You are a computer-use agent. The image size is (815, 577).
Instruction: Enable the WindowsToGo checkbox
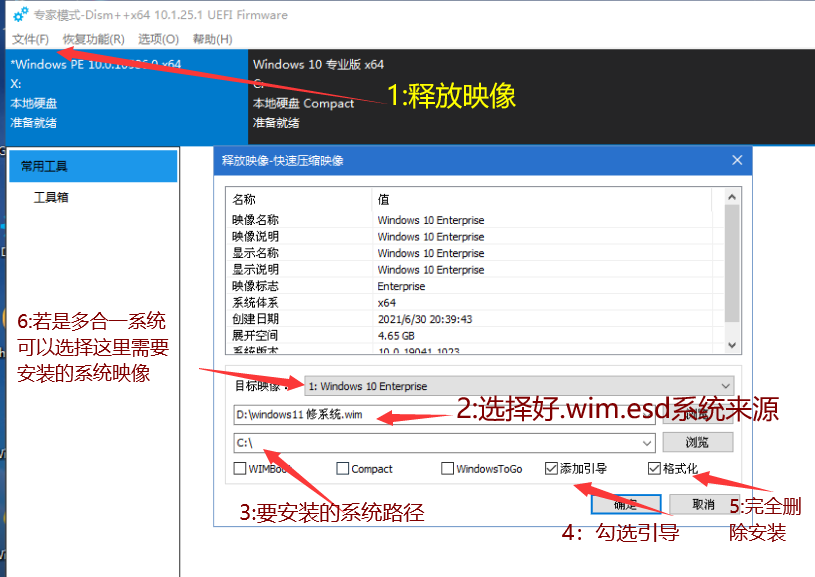[447, 468]
